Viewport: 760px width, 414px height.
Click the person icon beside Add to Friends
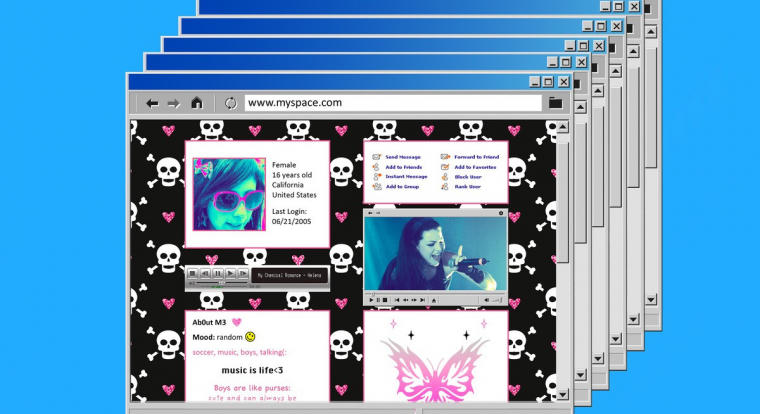pos(376,167)
